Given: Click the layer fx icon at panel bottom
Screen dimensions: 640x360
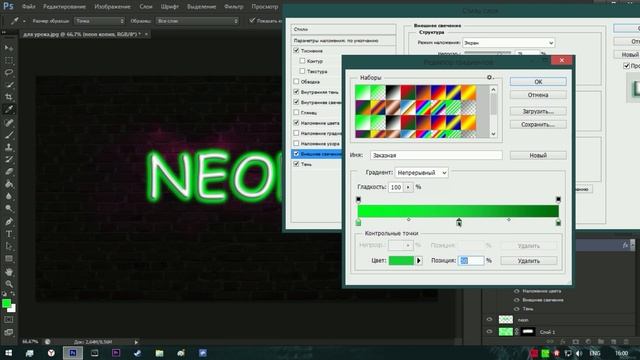Looking at the screenshot, I should coord(563,342).
